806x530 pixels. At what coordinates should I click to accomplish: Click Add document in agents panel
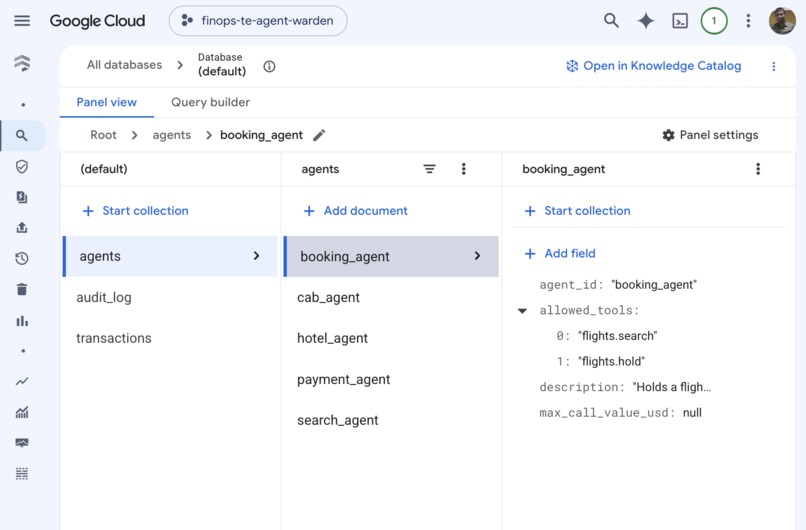click(x=356, y=211)
